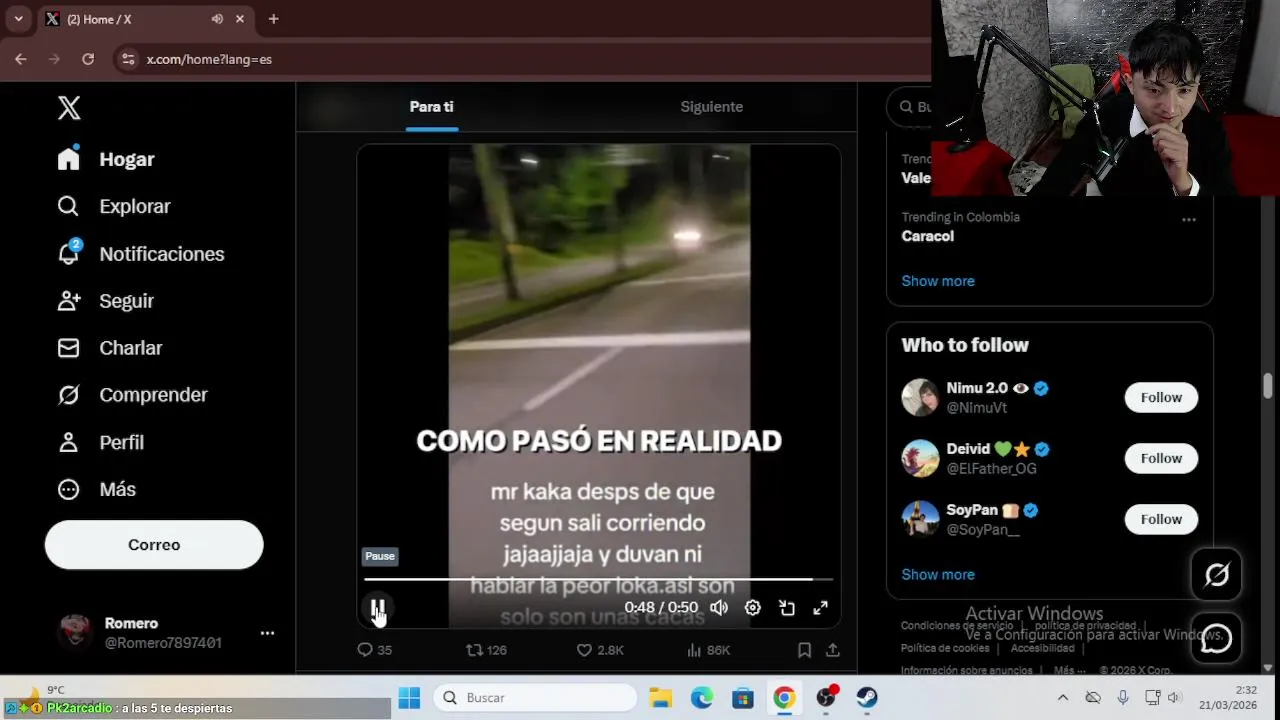Mute the video volume
Viewport: 1280px width, 720px height.
point(719,607)
